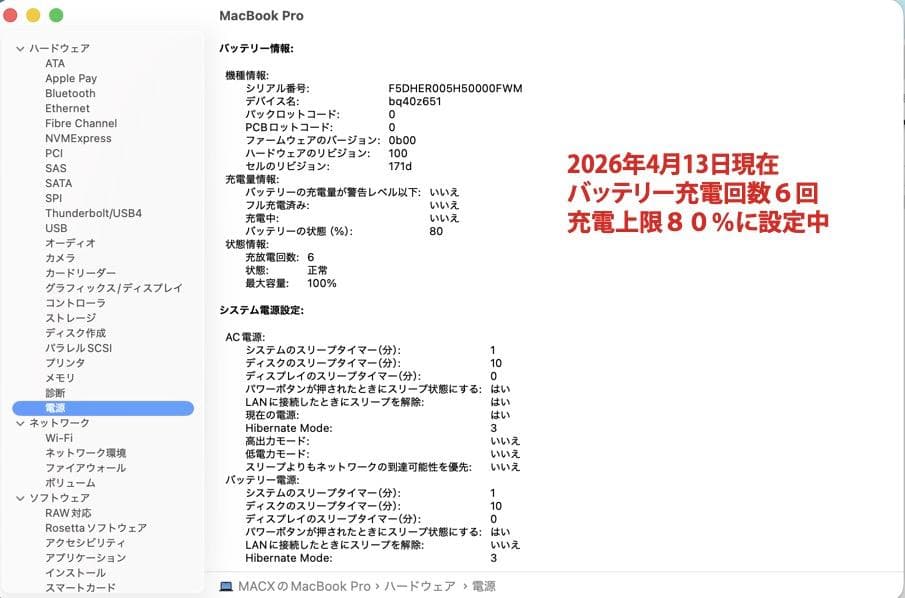Image resolution: width=905 pixels, height=598 pixels.
Task: Open the USB hardware section
Action: click(x=59, y=228)
